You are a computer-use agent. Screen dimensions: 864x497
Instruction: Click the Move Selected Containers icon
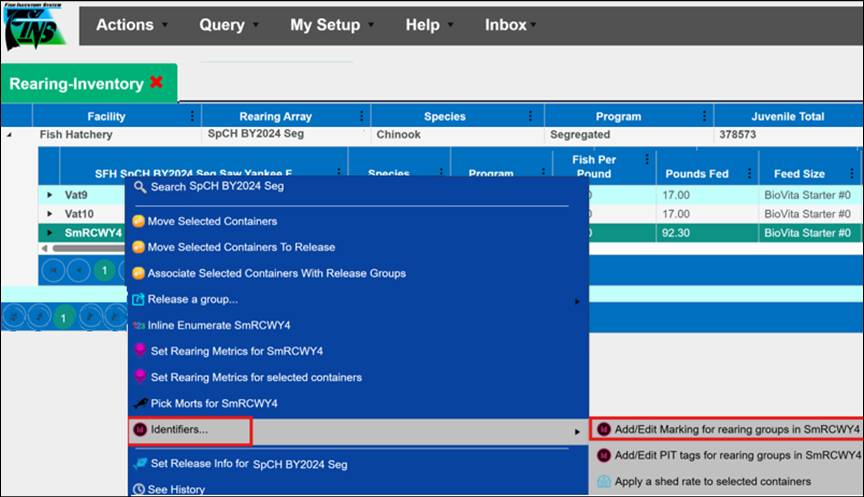click(139, 221)
